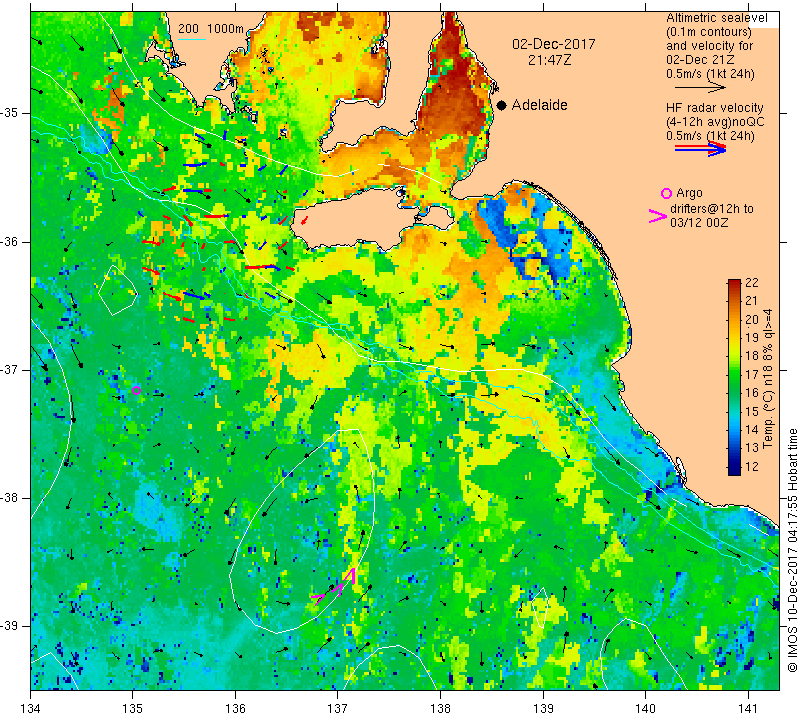Click the dark red top of the temperature colorbar
The image size is (800, 720).
coord(734,284)
